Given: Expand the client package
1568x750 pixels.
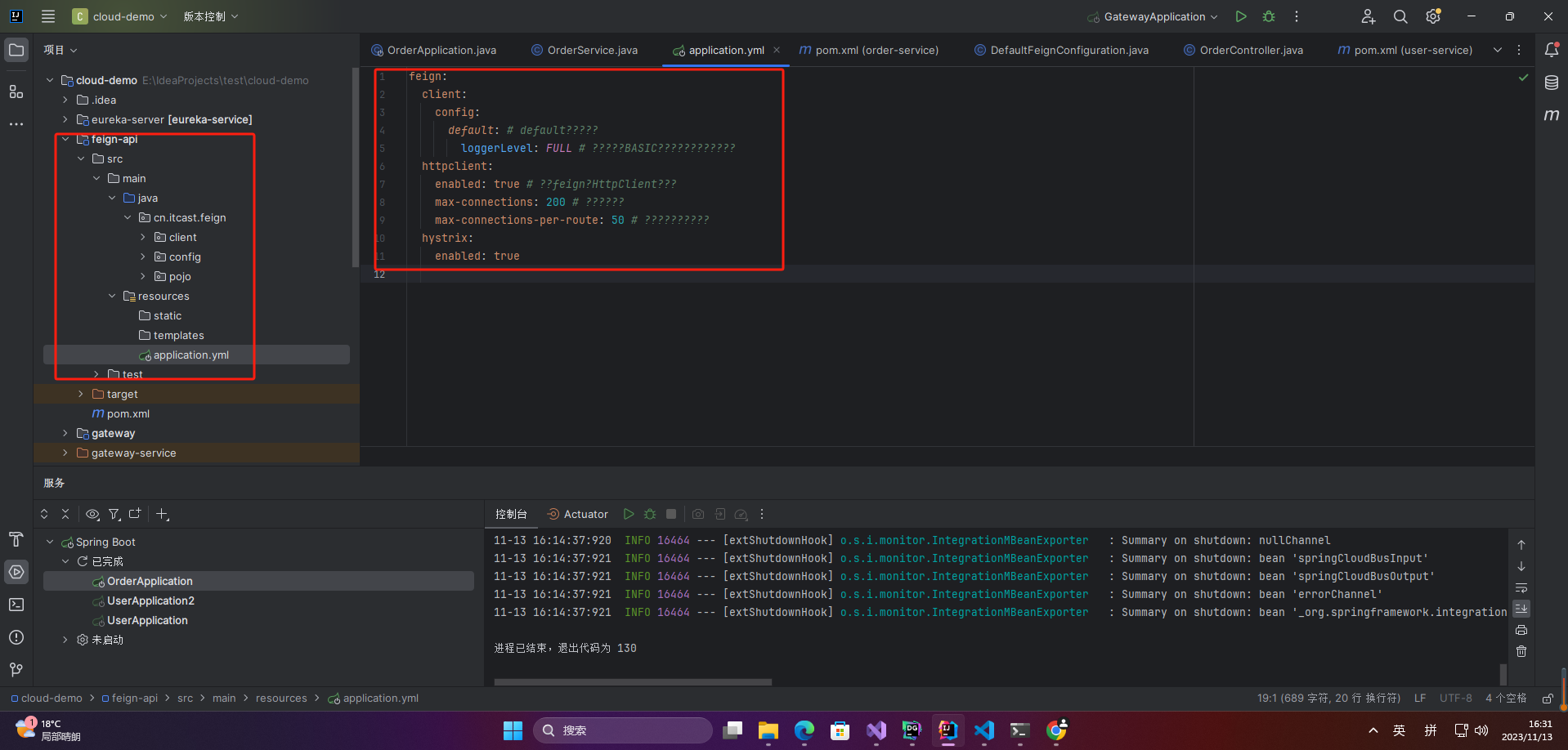Looking at the screenshot, I should pos(143,237).
